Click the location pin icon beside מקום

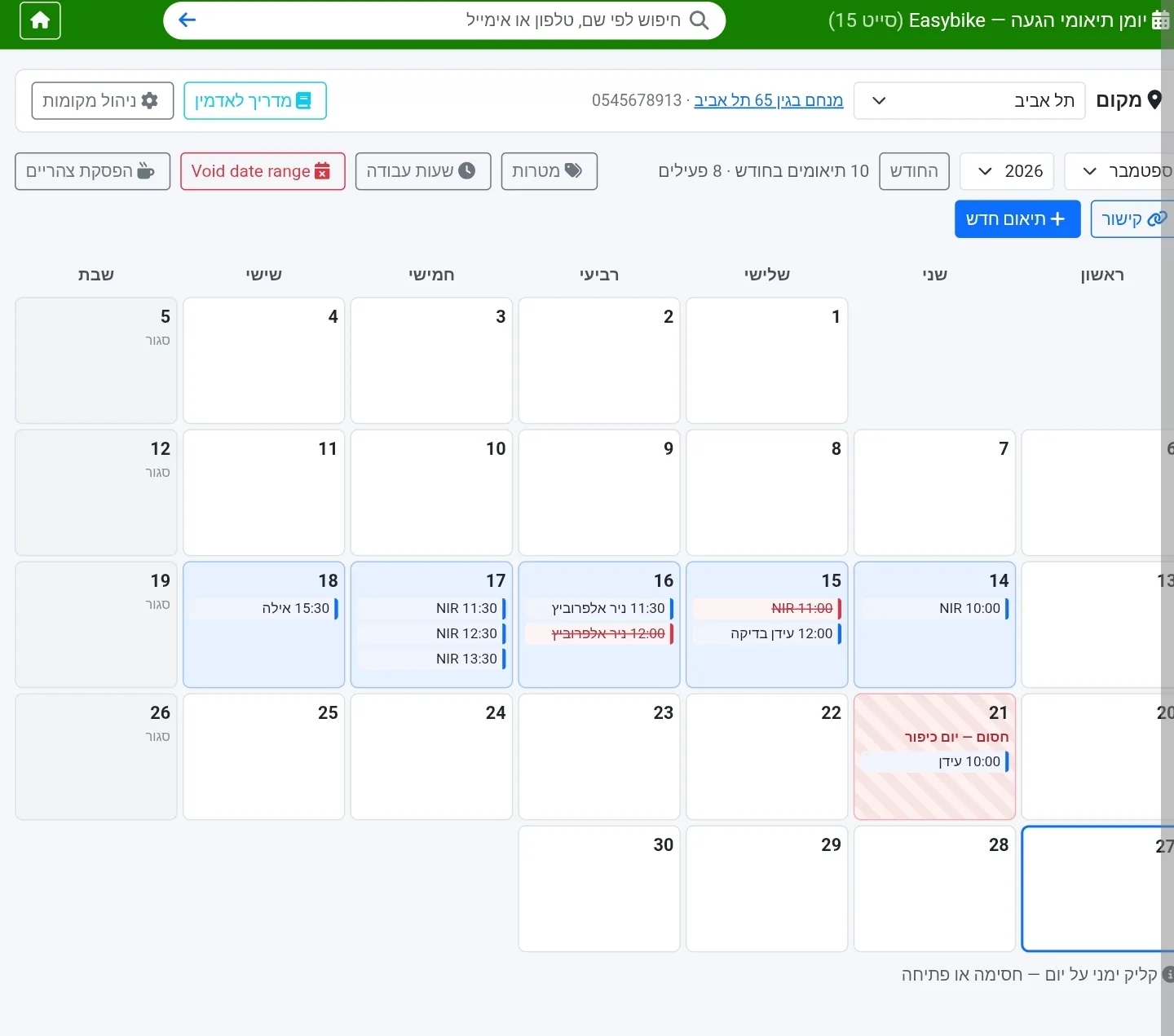[1154, 100]
